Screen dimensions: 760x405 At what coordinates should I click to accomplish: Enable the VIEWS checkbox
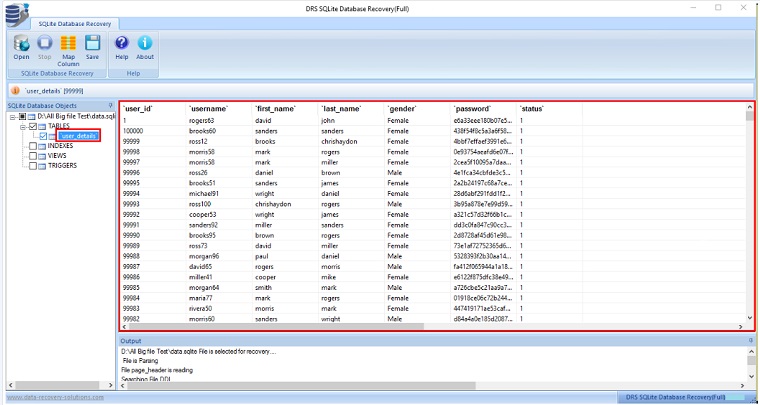[33, 156]
